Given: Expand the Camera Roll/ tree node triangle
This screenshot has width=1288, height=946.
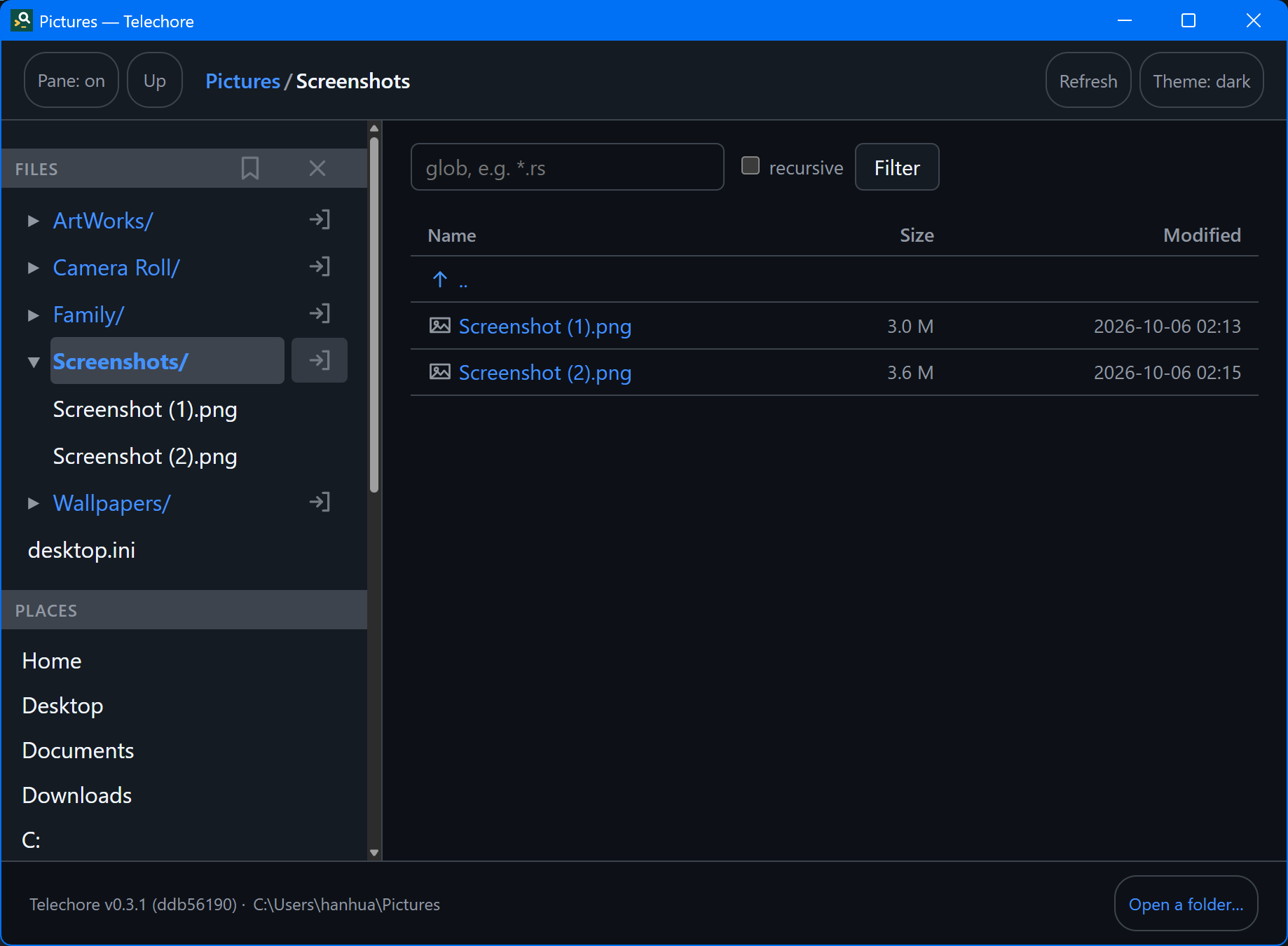Looking at the screenshot, I should pos(33,268).
